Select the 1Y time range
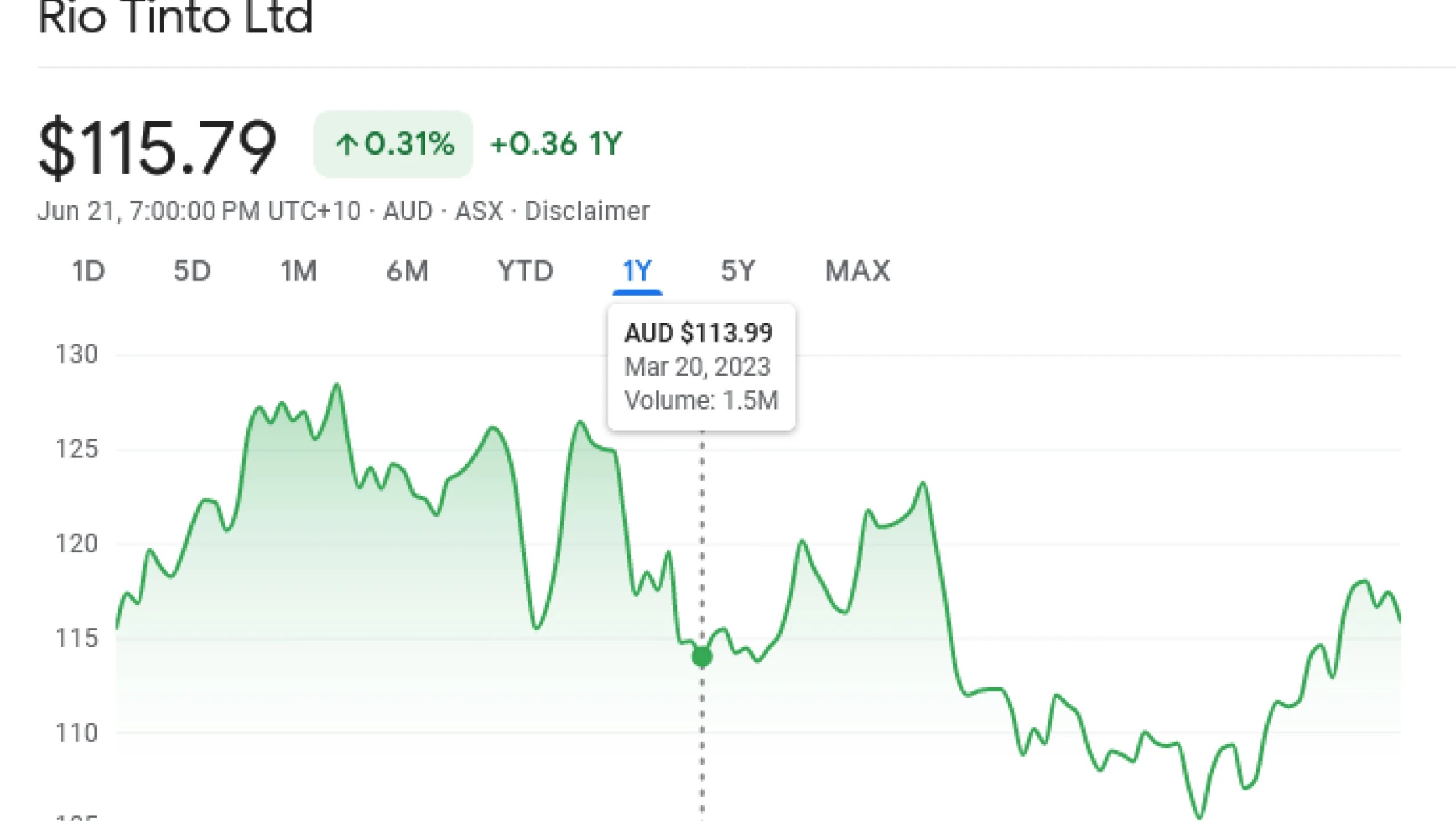 pyautogui.click(x=638, y=271)
